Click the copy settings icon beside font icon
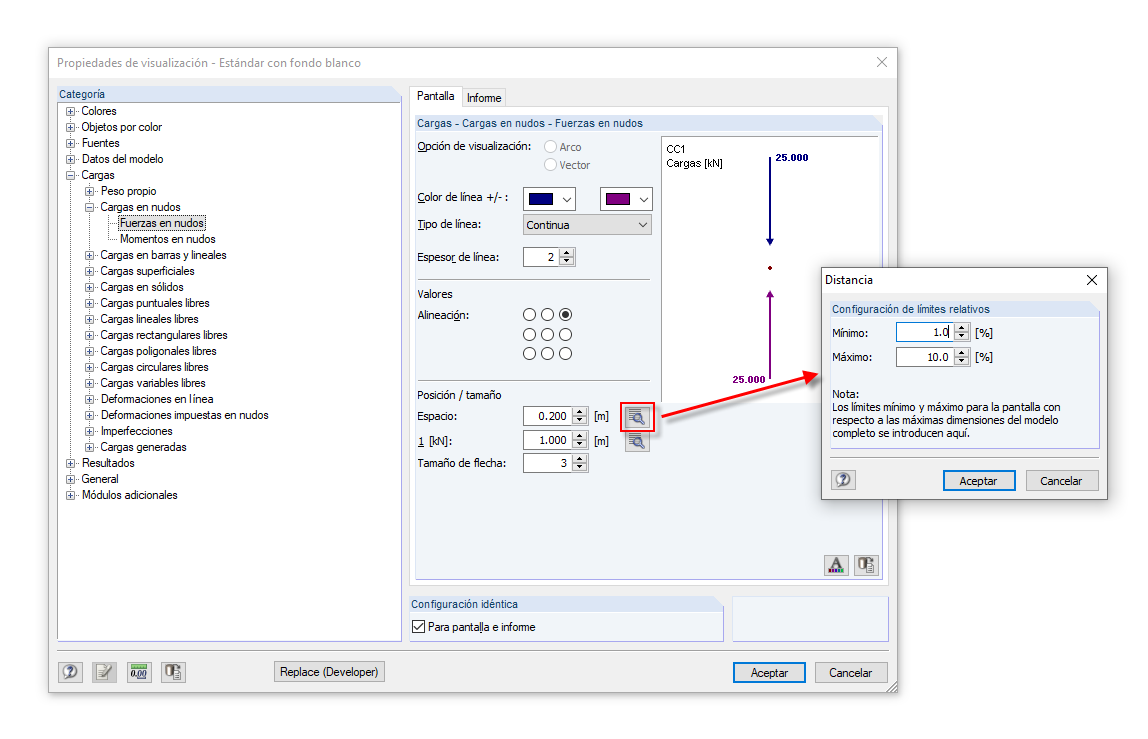 [x=866, y=565]
